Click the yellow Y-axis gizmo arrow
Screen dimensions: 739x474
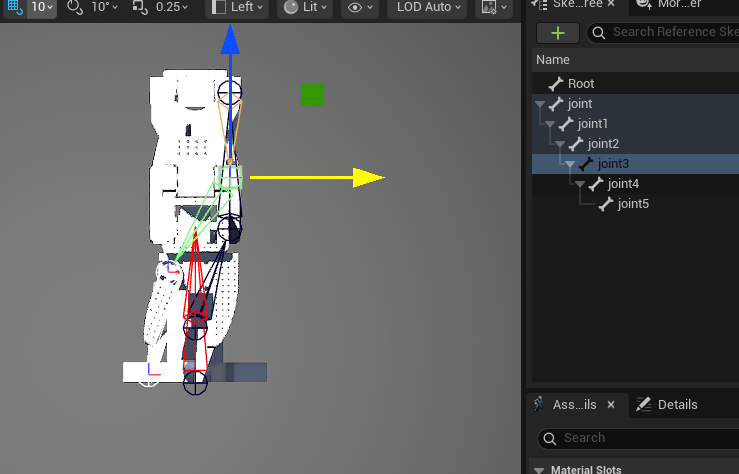coord(369,178)
